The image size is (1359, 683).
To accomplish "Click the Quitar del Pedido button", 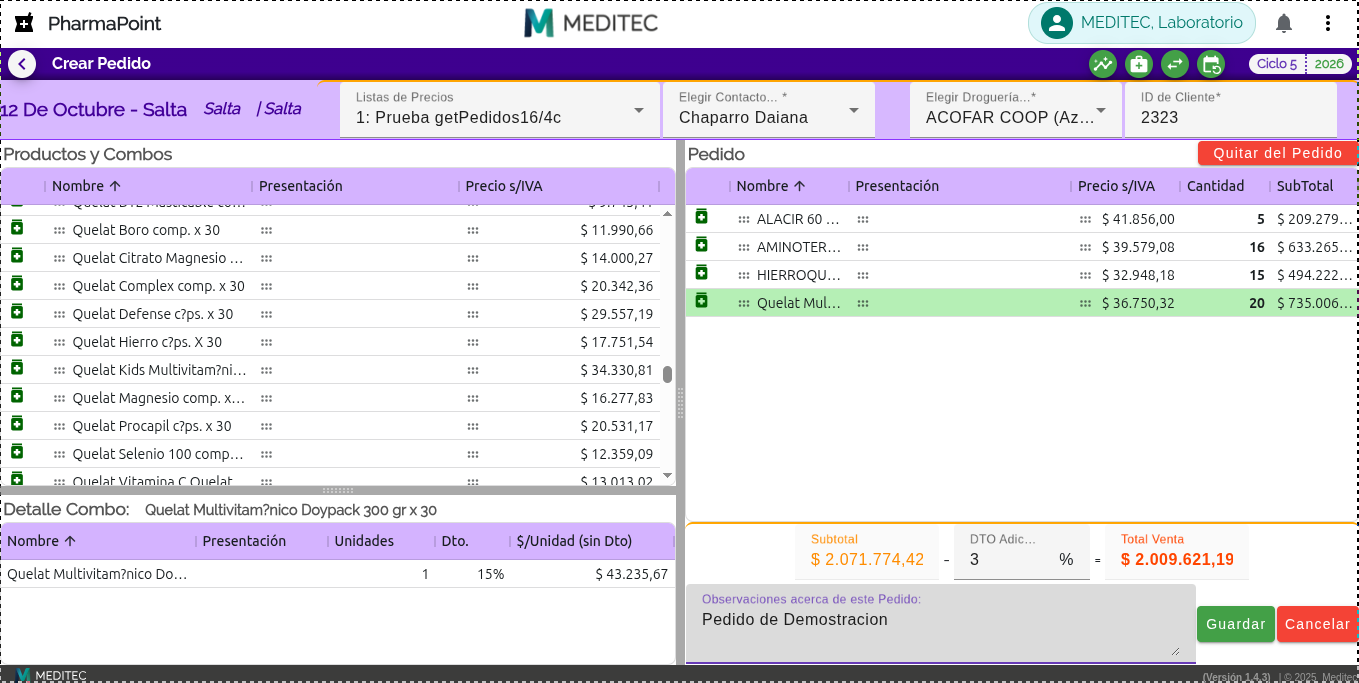I will (1278, 153).
